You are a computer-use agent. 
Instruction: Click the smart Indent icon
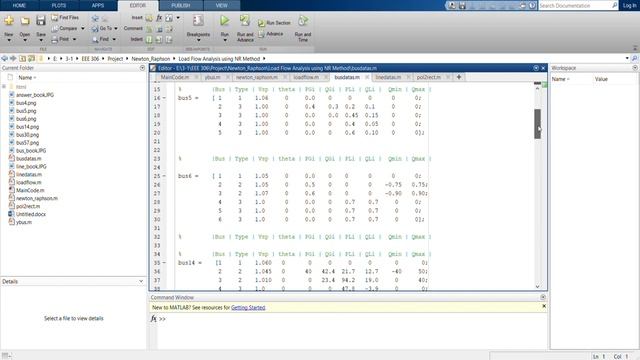[x=149, y=40]
